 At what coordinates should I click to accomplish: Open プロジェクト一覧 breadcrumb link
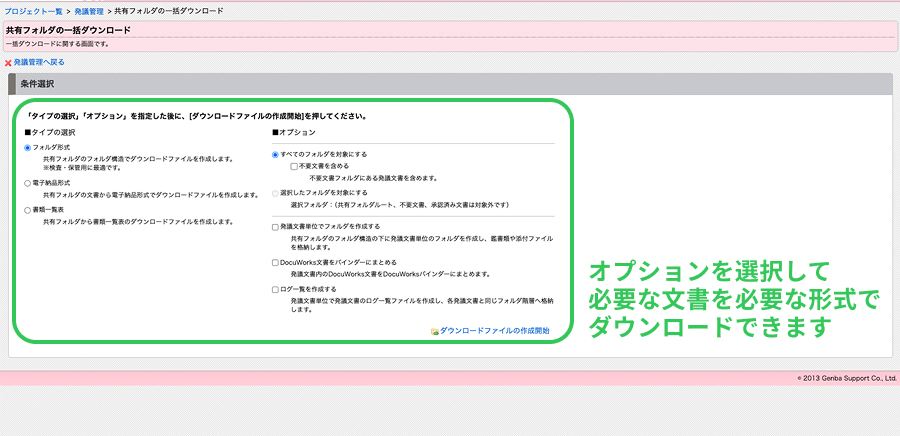coord(33,10)
